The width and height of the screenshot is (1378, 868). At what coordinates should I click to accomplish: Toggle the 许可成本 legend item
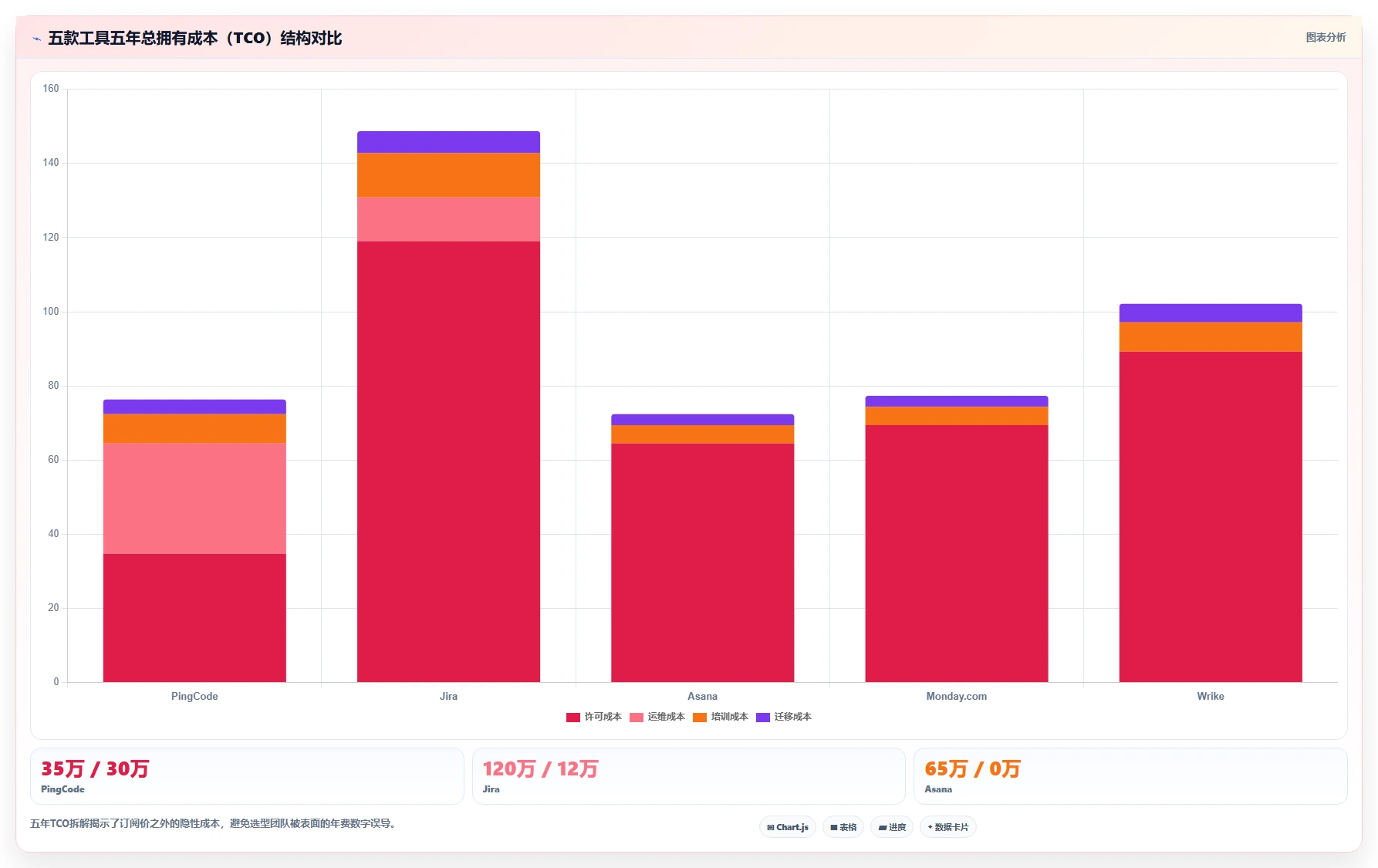pyautogui.click(x=594, y=717)
